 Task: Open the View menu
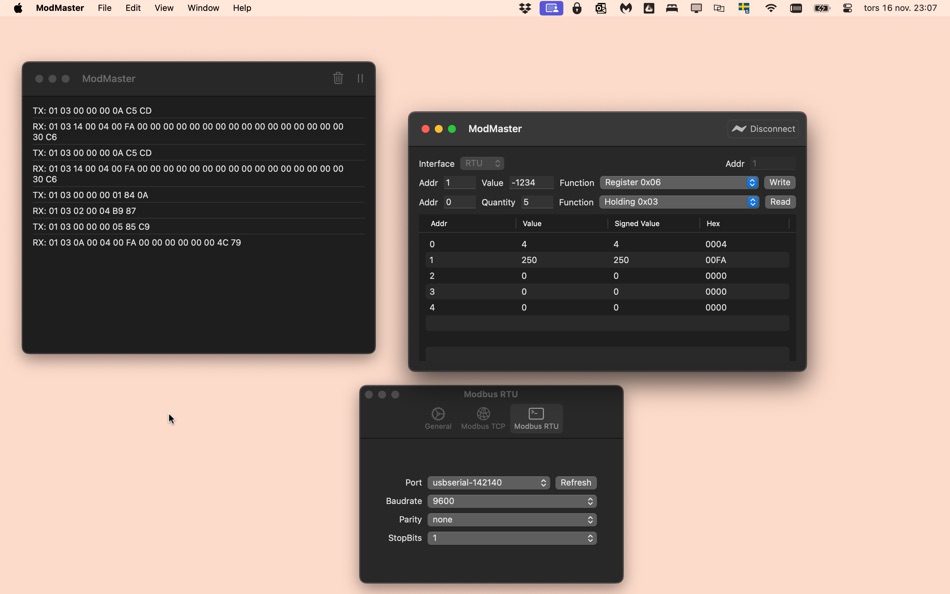[x=164, y=8]
